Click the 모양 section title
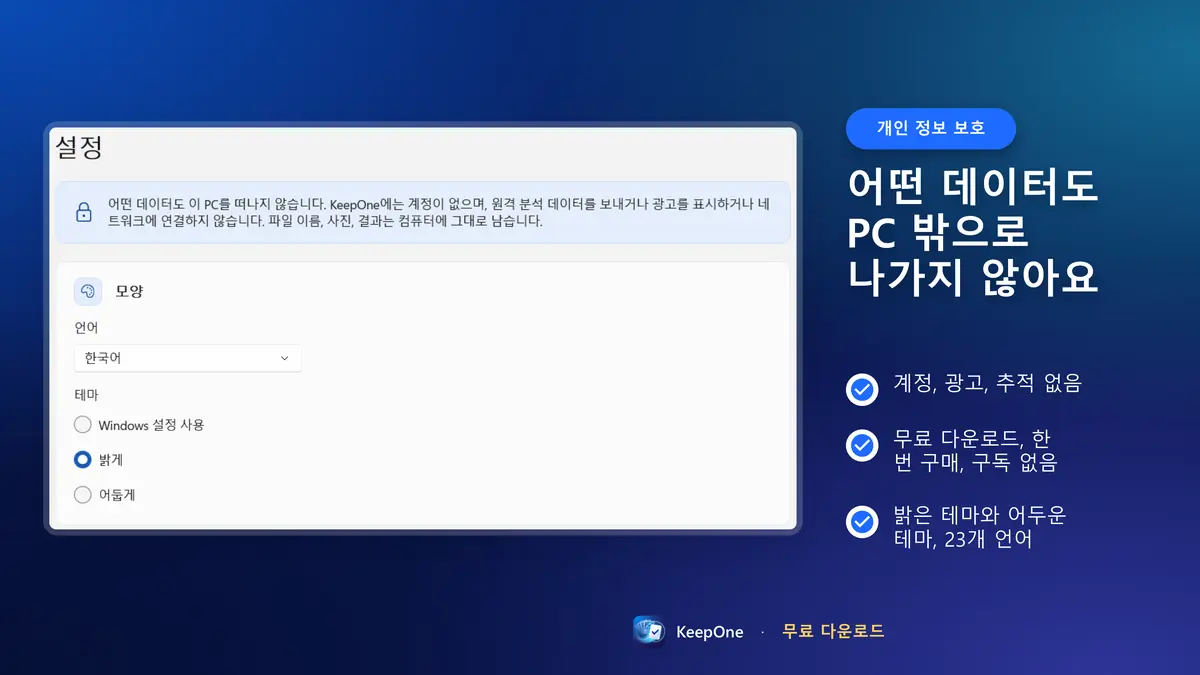This screenshot has width=1200, height=675. click(x=130, y=291)
